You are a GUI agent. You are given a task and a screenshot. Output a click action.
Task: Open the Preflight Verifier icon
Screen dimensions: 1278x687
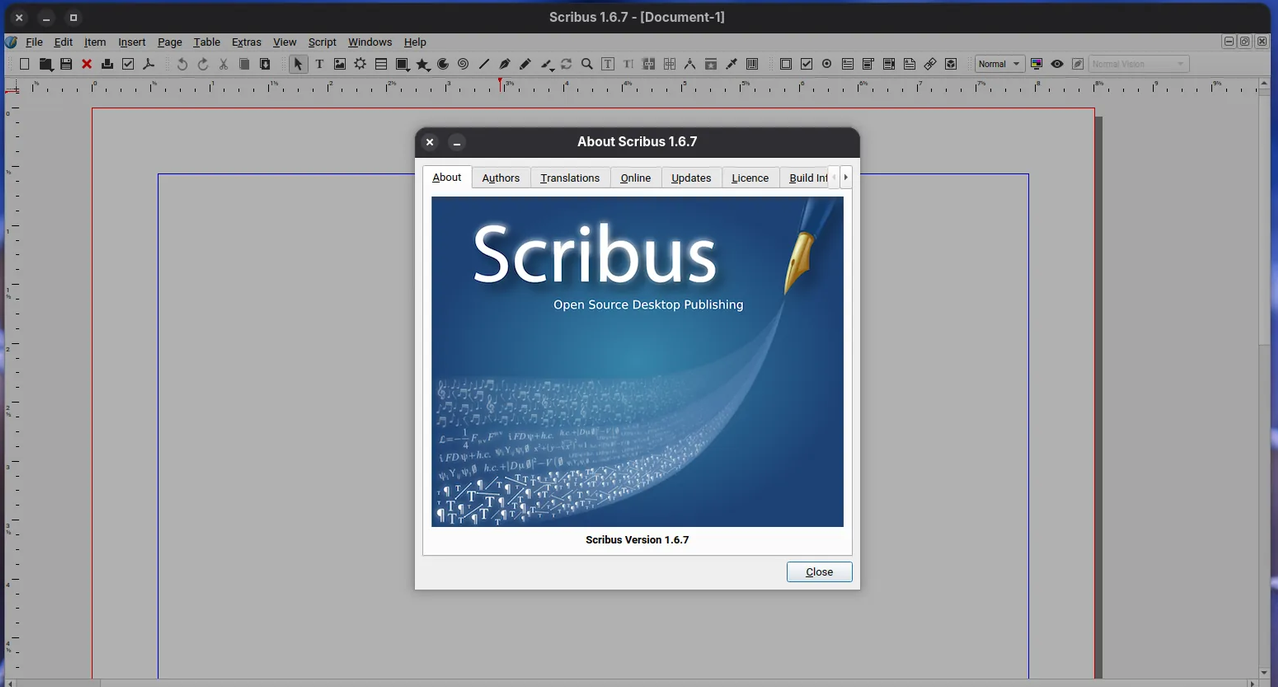128,64
